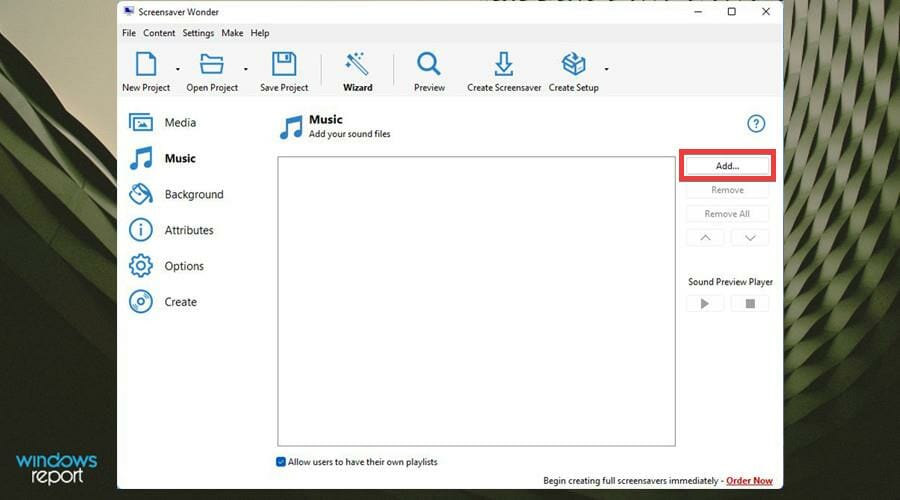Image resolution: width=900 pixels, height=500 pixels.
Task: Click the Remove button
Action: point(727,190)
